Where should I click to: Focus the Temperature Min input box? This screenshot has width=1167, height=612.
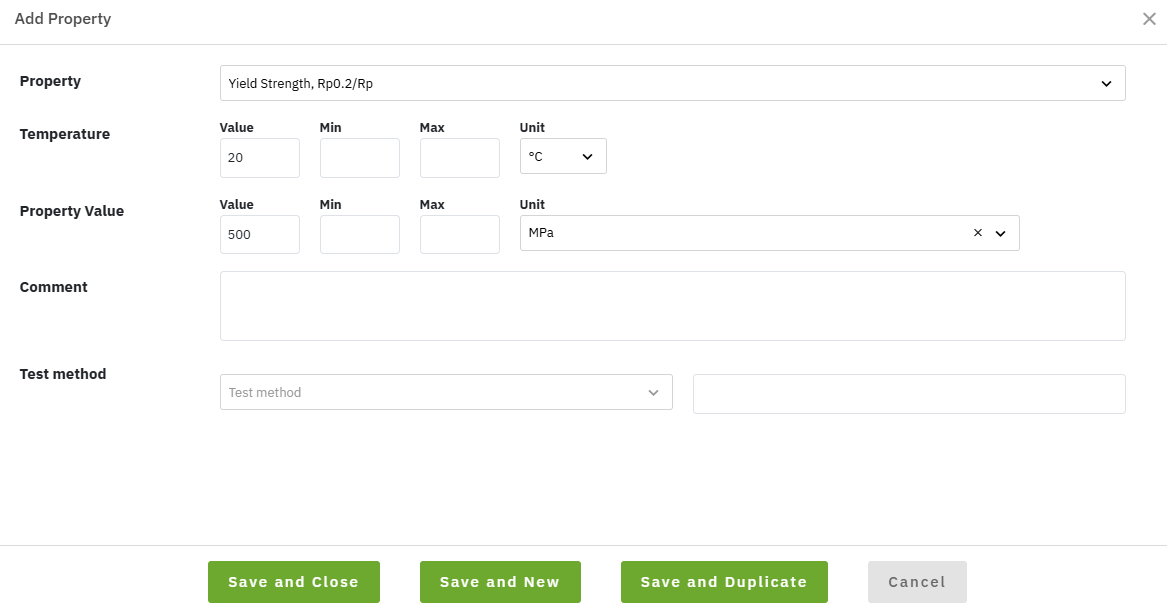pos(359,158)
